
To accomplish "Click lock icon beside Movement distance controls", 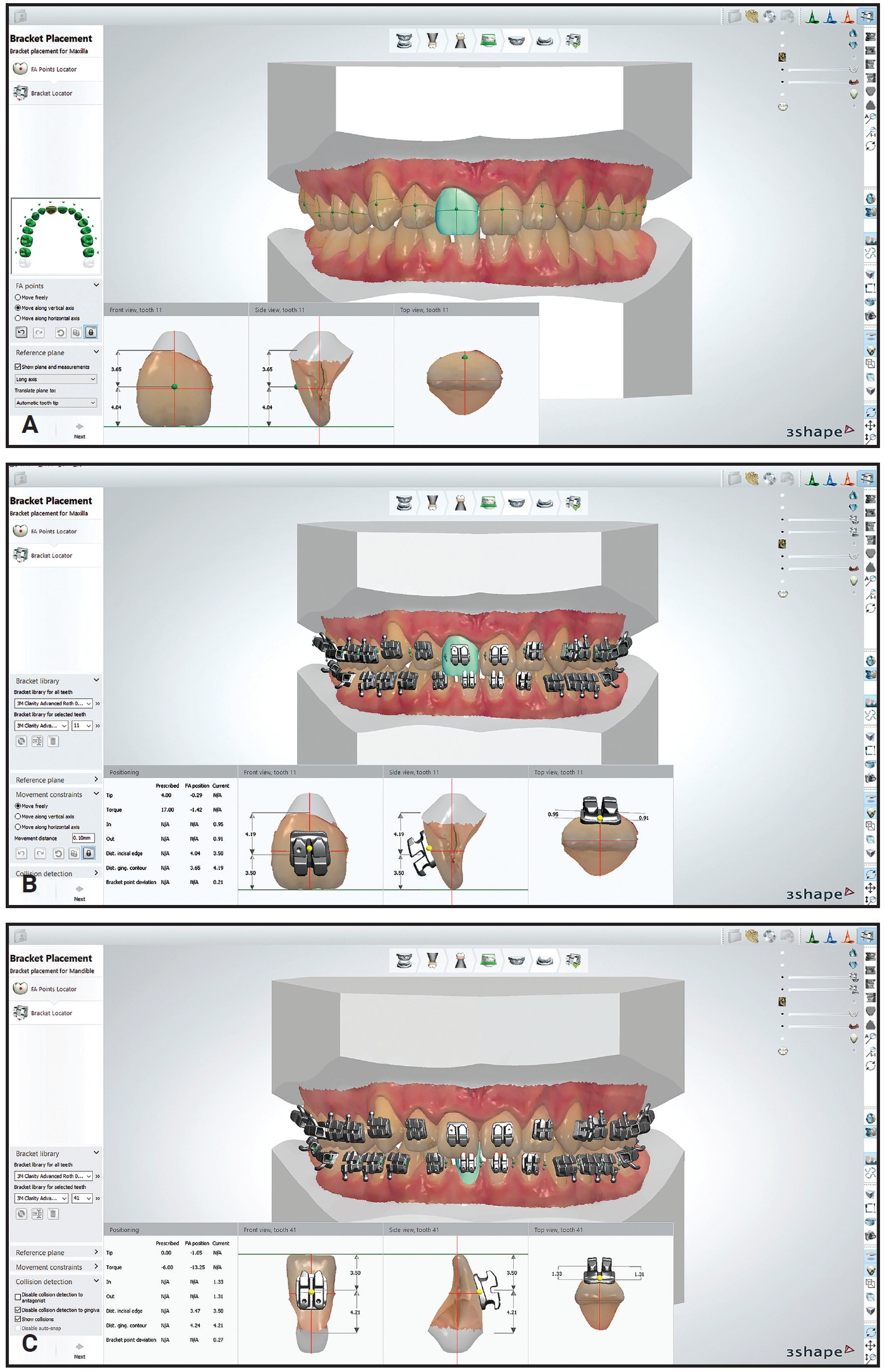I will 89,853.
